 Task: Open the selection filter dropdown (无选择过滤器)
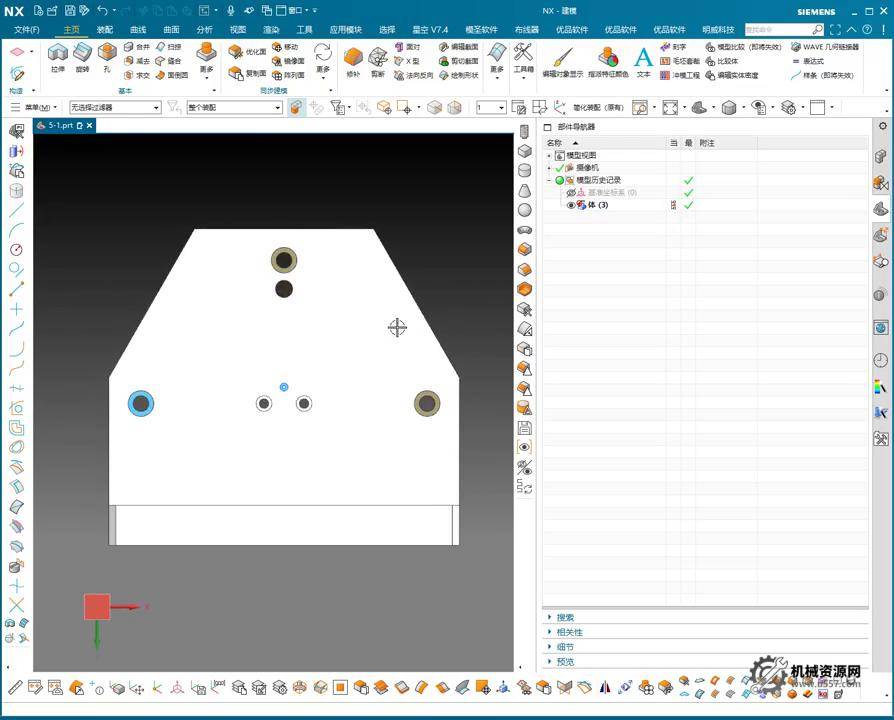(x=114, y=107)
